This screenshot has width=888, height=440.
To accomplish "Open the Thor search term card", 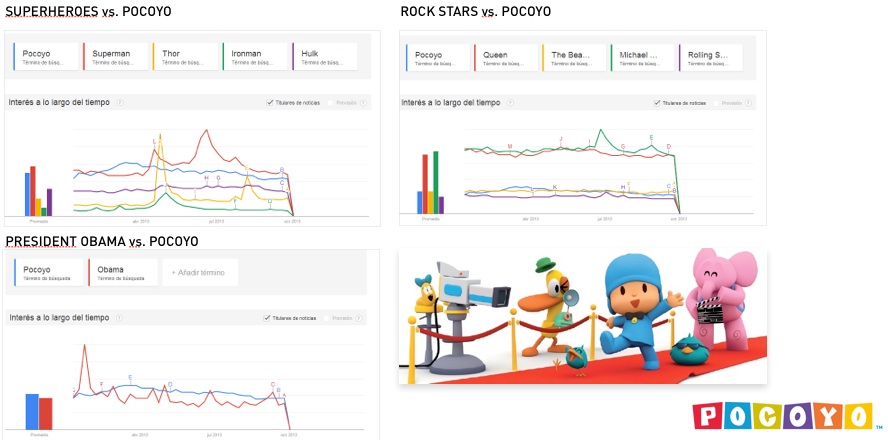I will (x=183, y=56).
